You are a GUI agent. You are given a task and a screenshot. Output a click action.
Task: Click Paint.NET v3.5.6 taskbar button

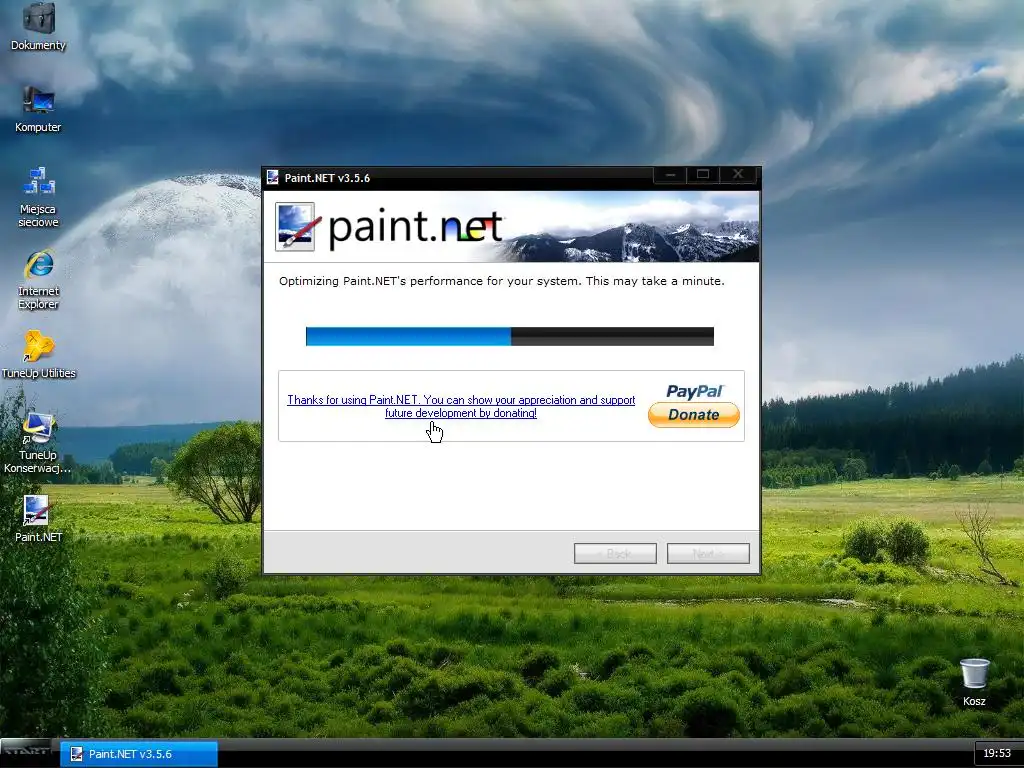tap(139, 754)
